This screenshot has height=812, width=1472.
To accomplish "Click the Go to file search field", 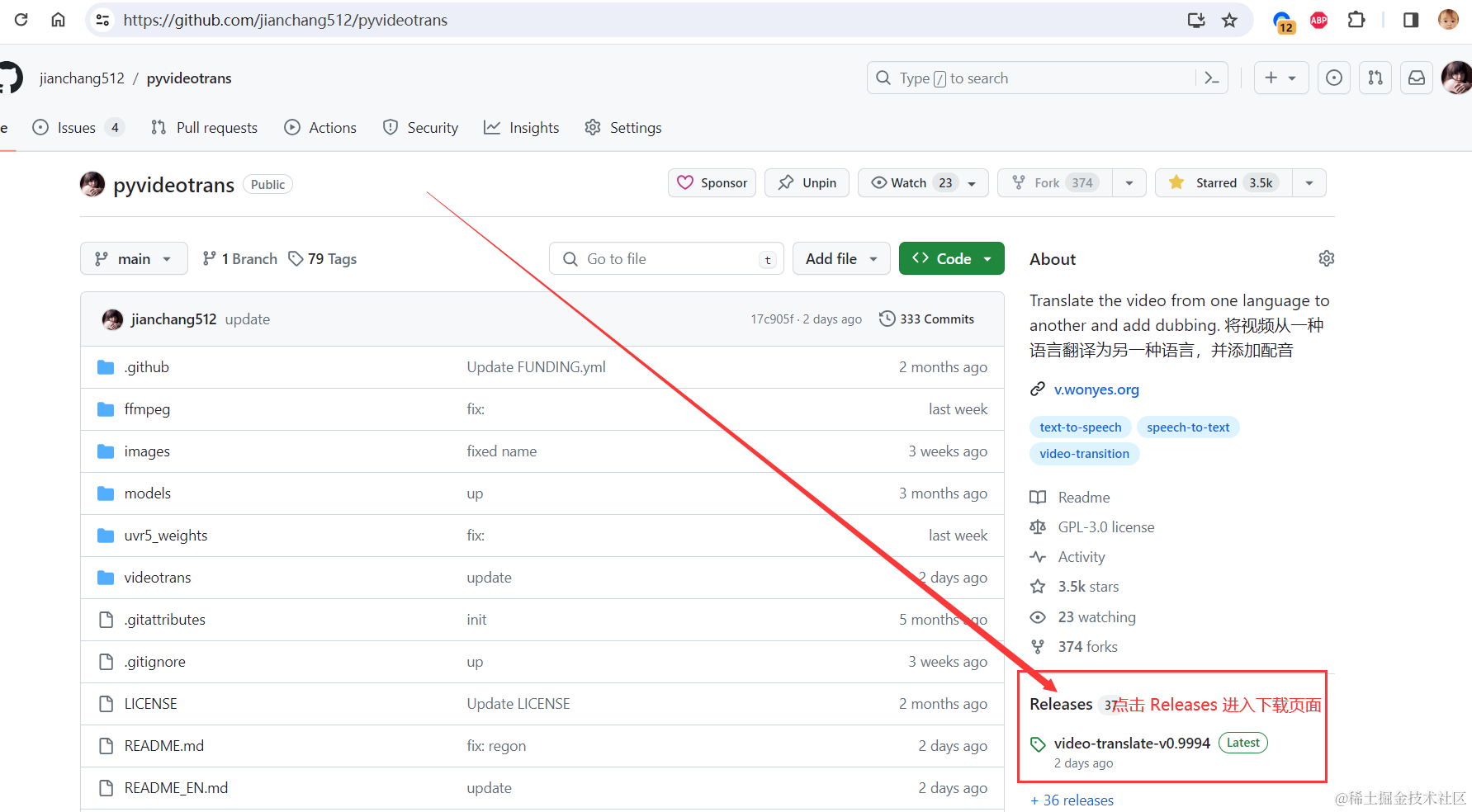I will click(666, 259).
